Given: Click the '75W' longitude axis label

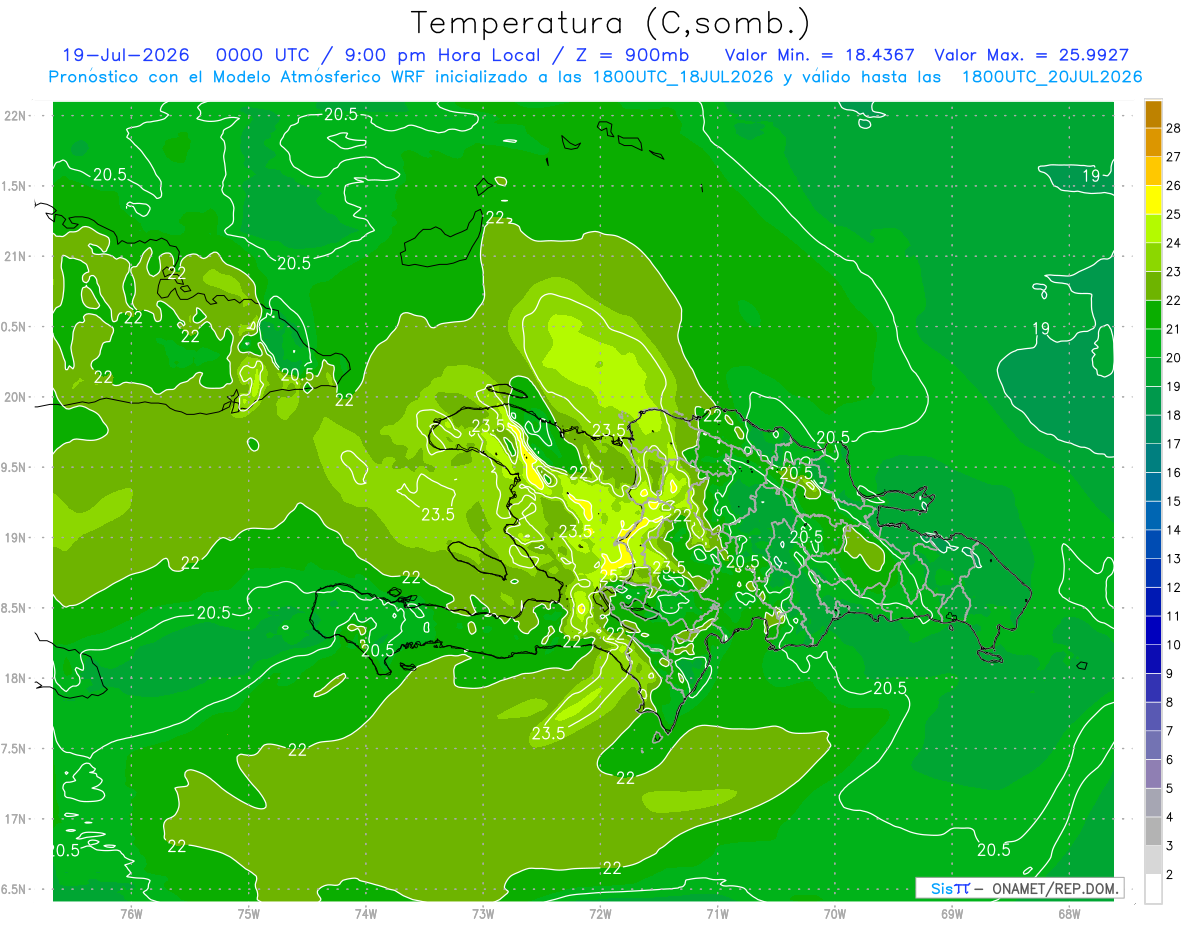Looking at the screenshot, I should (249, 913).
